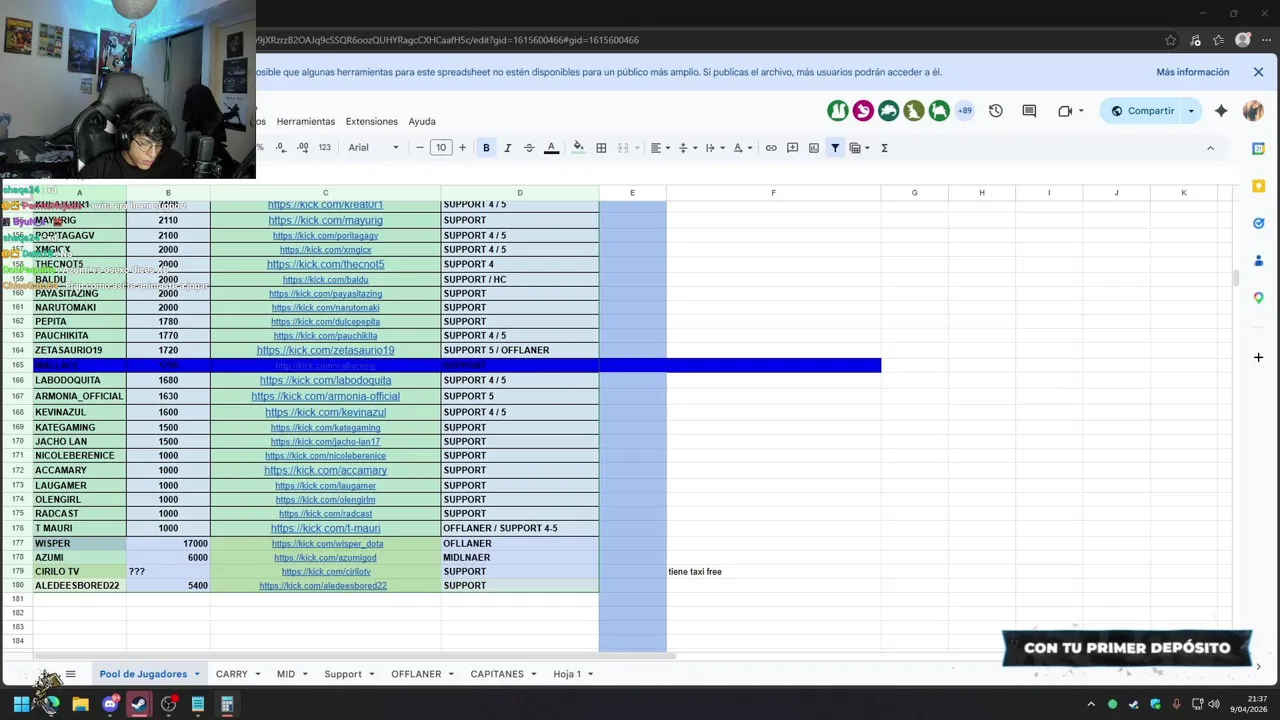Open Google Tasks side panel icon

tap(1259, 223)
